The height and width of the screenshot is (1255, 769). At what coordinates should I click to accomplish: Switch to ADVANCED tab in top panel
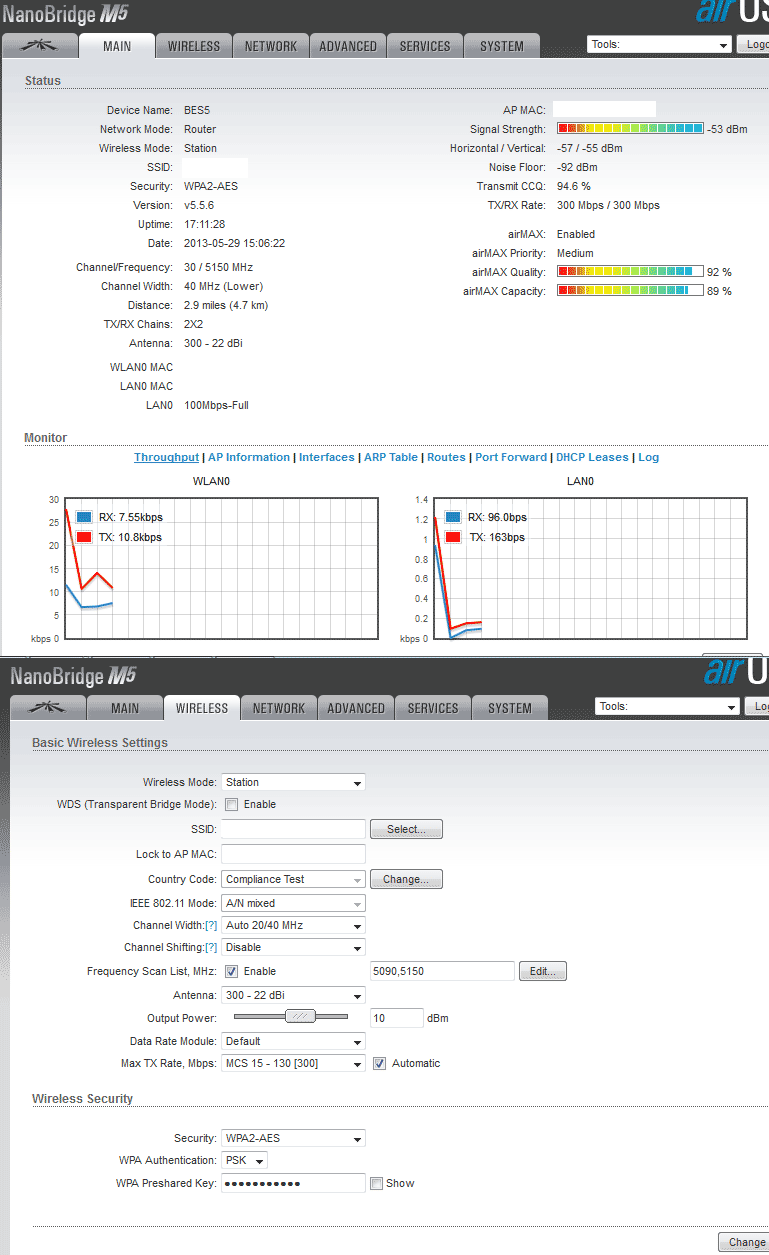[x=348, y=46]
